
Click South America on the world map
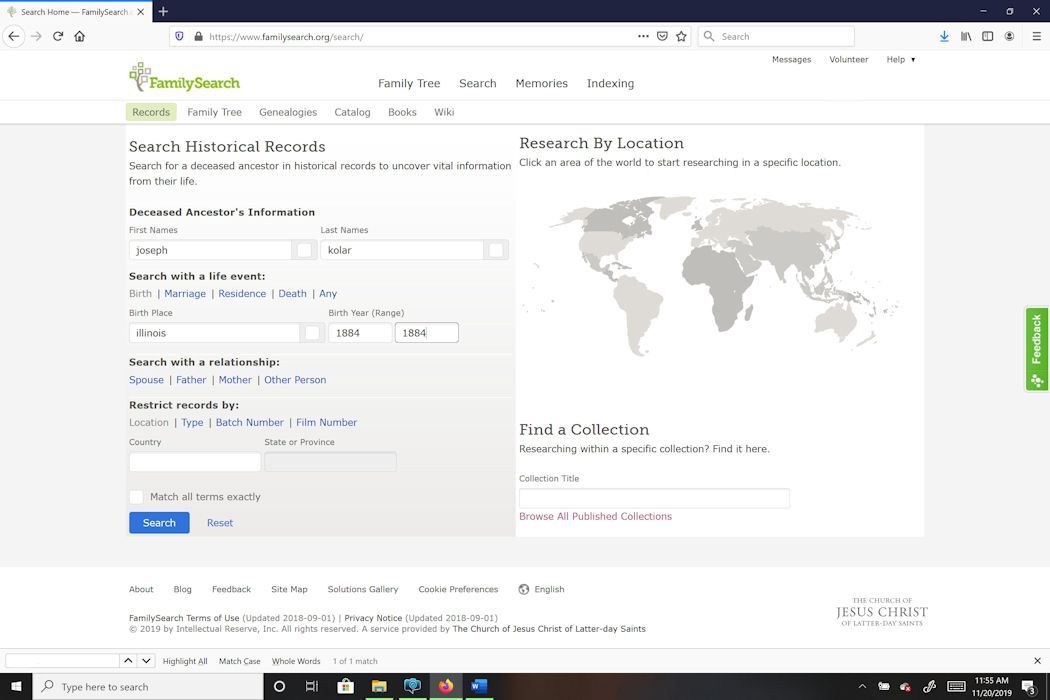pyautogui.click(x=636, y=311)
